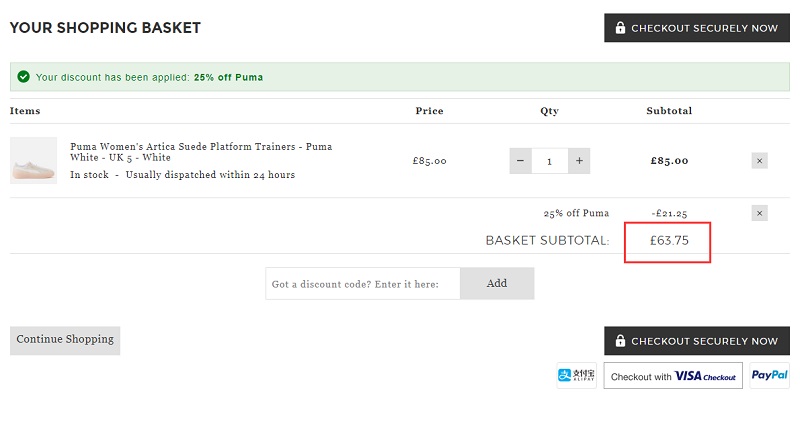Remove the 25% off Puma discount

point(759,213)
